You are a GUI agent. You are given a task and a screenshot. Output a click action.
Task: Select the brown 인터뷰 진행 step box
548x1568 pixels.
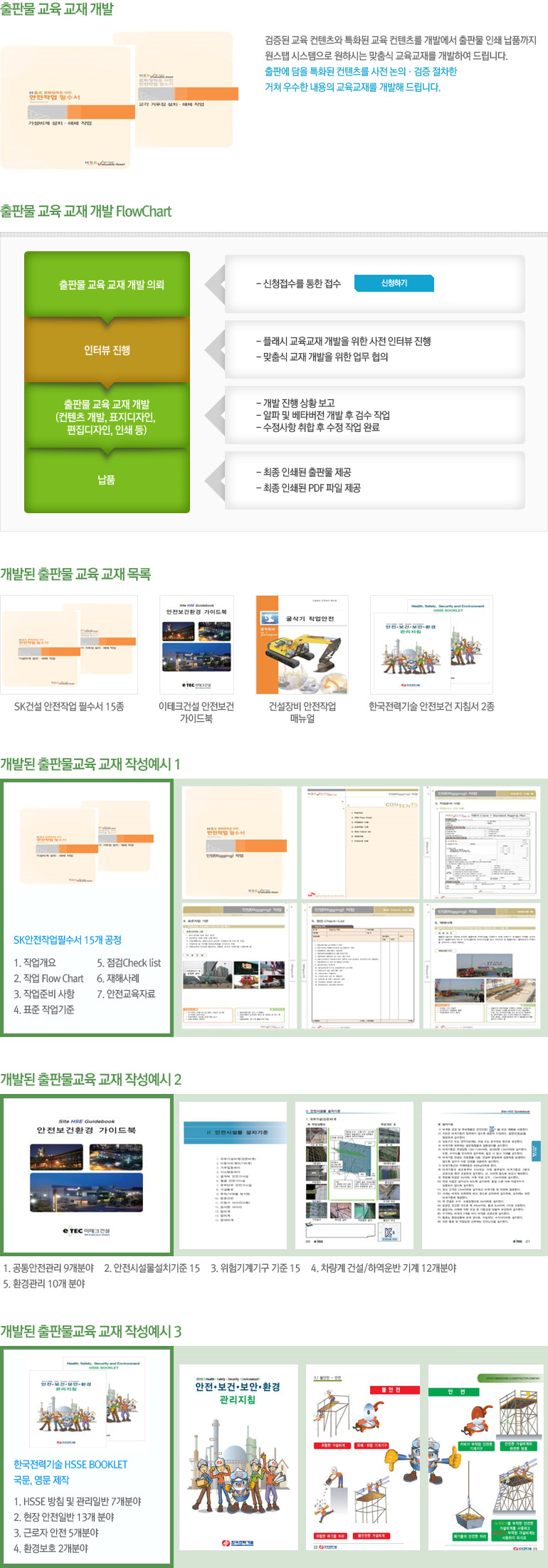point(107,350)
